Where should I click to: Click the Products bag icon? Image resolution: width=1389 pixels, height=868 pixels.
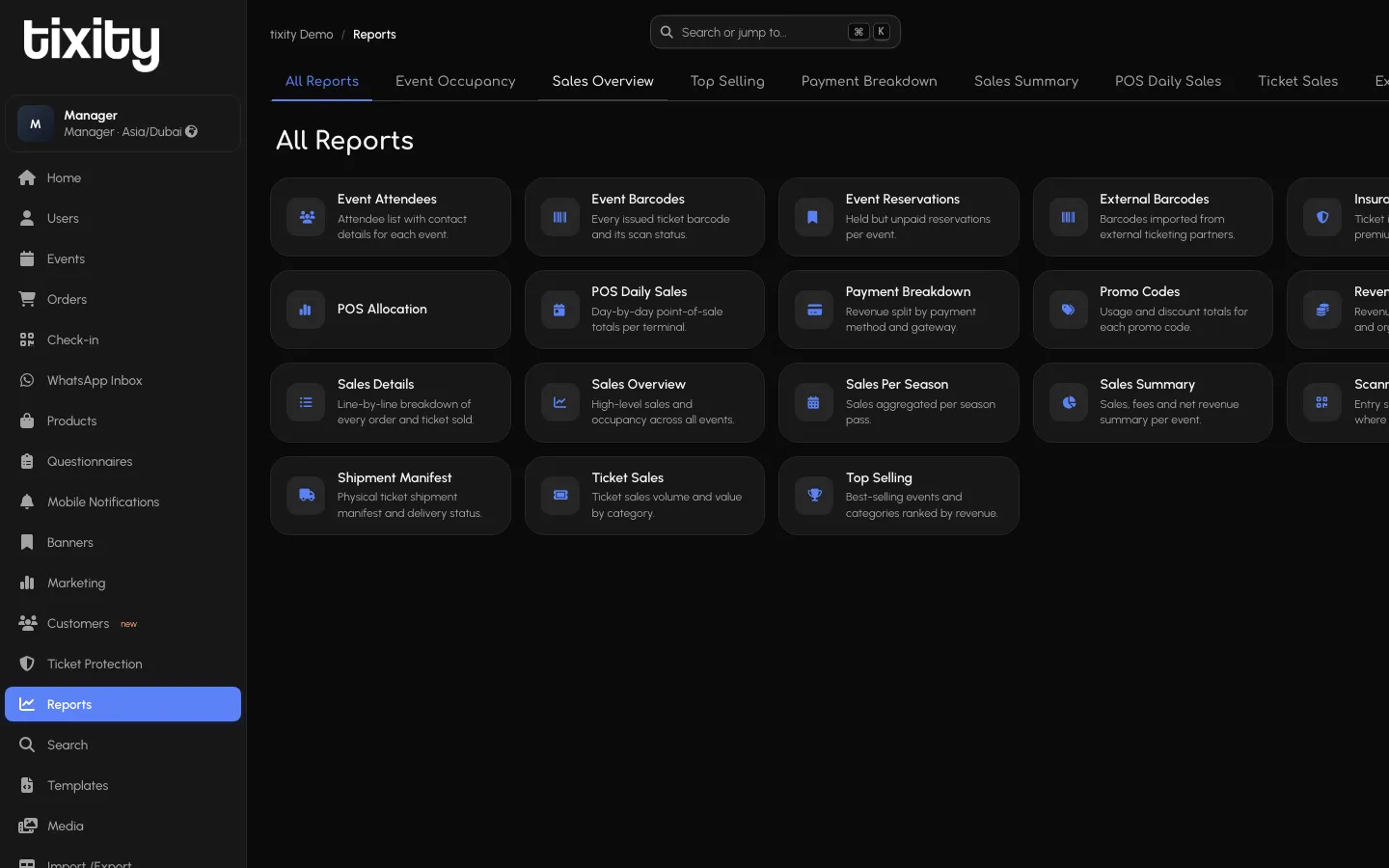[27, 420]
